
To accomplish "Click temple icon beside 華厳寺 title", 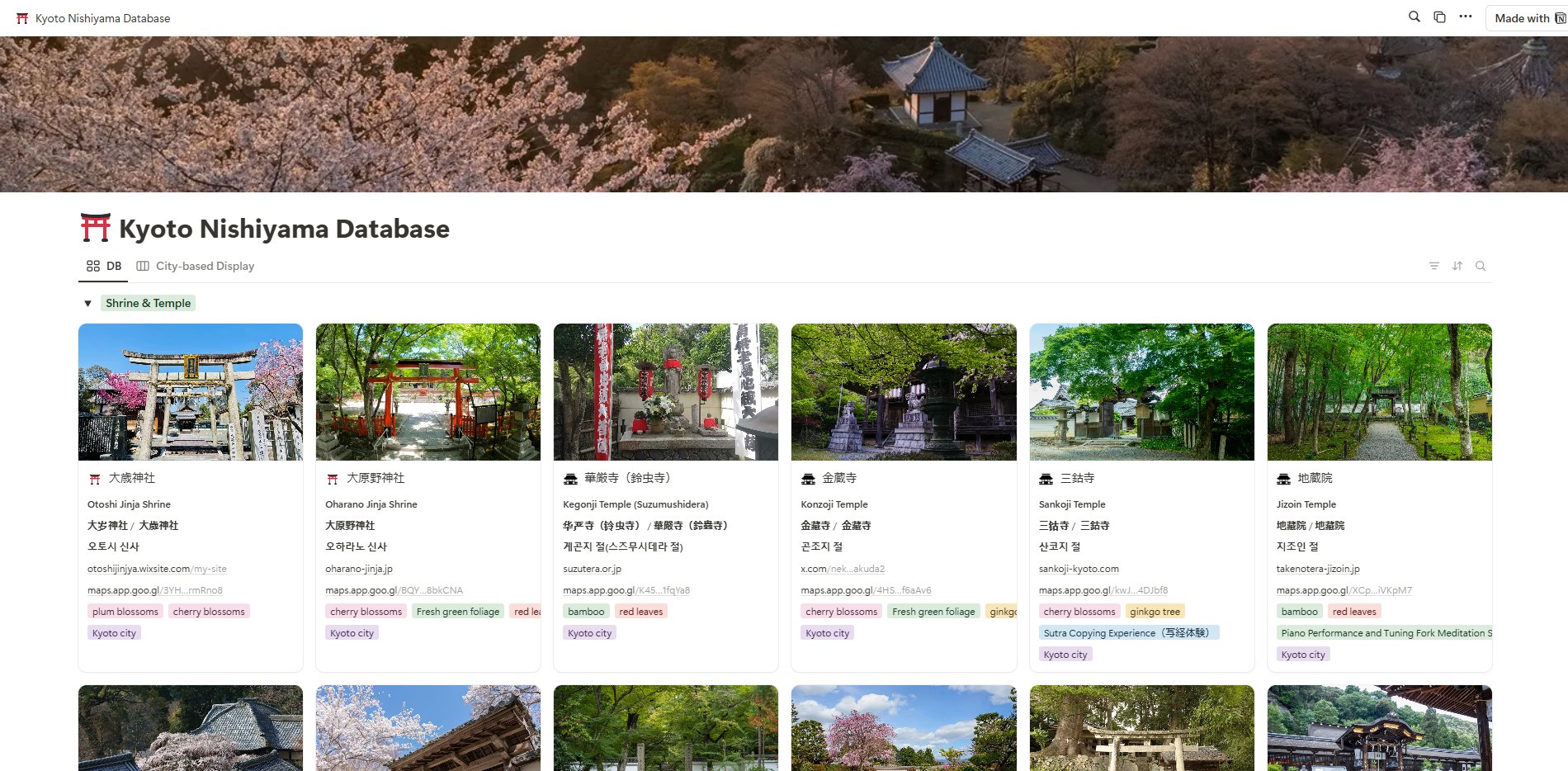I will [x=570, y=479].
